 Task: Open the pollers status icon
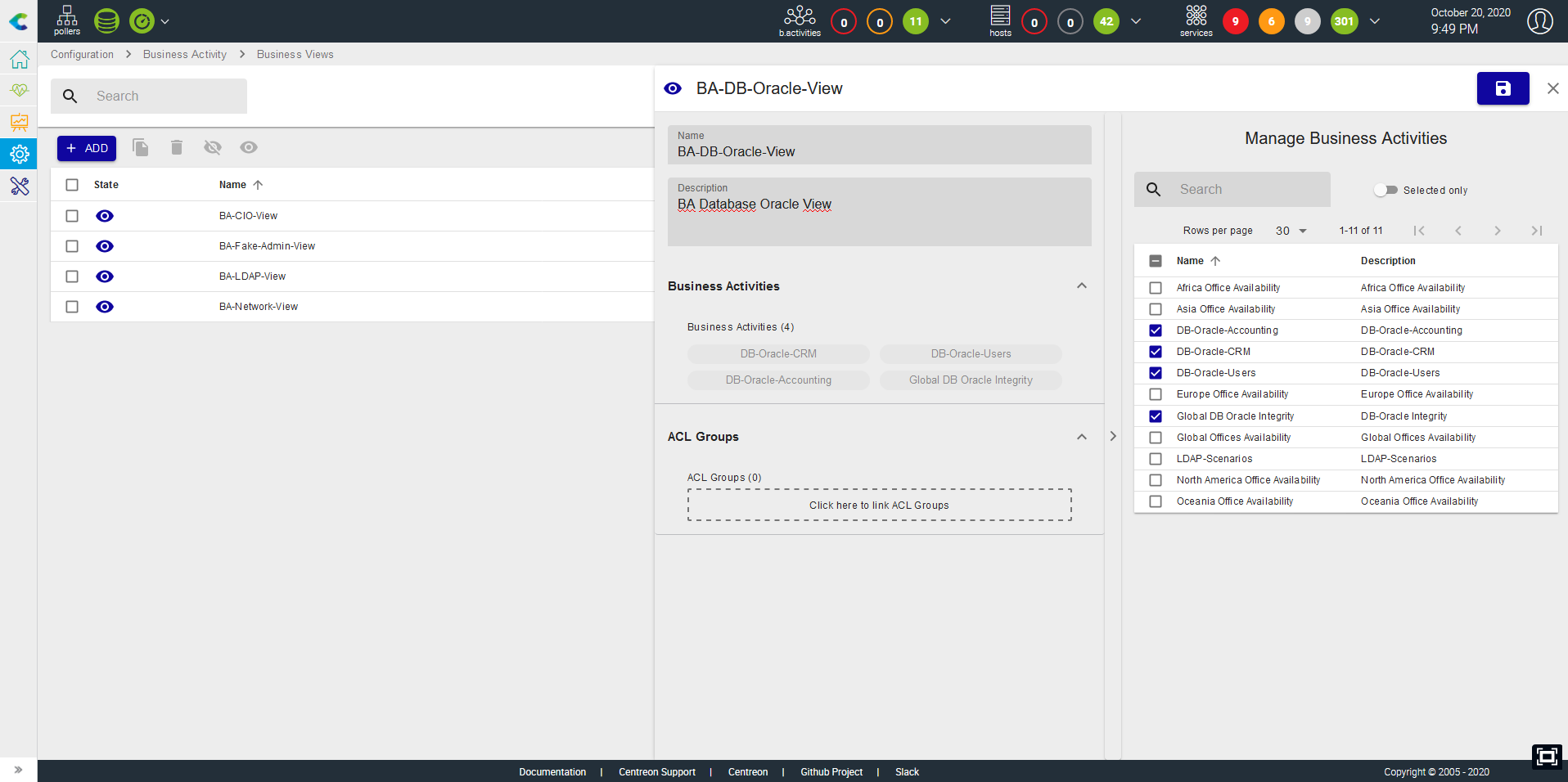(x=67, y=20)
